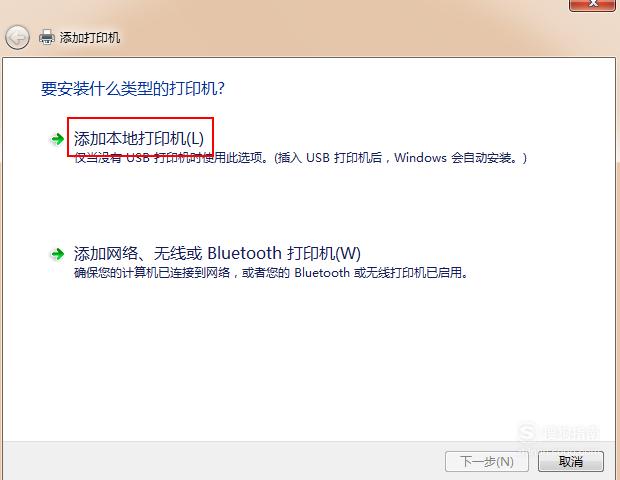Click the word Bluetooth in the network option title
Image resolution: width=620 pixels, height=480 pixels.
click(x=244, y=253)
